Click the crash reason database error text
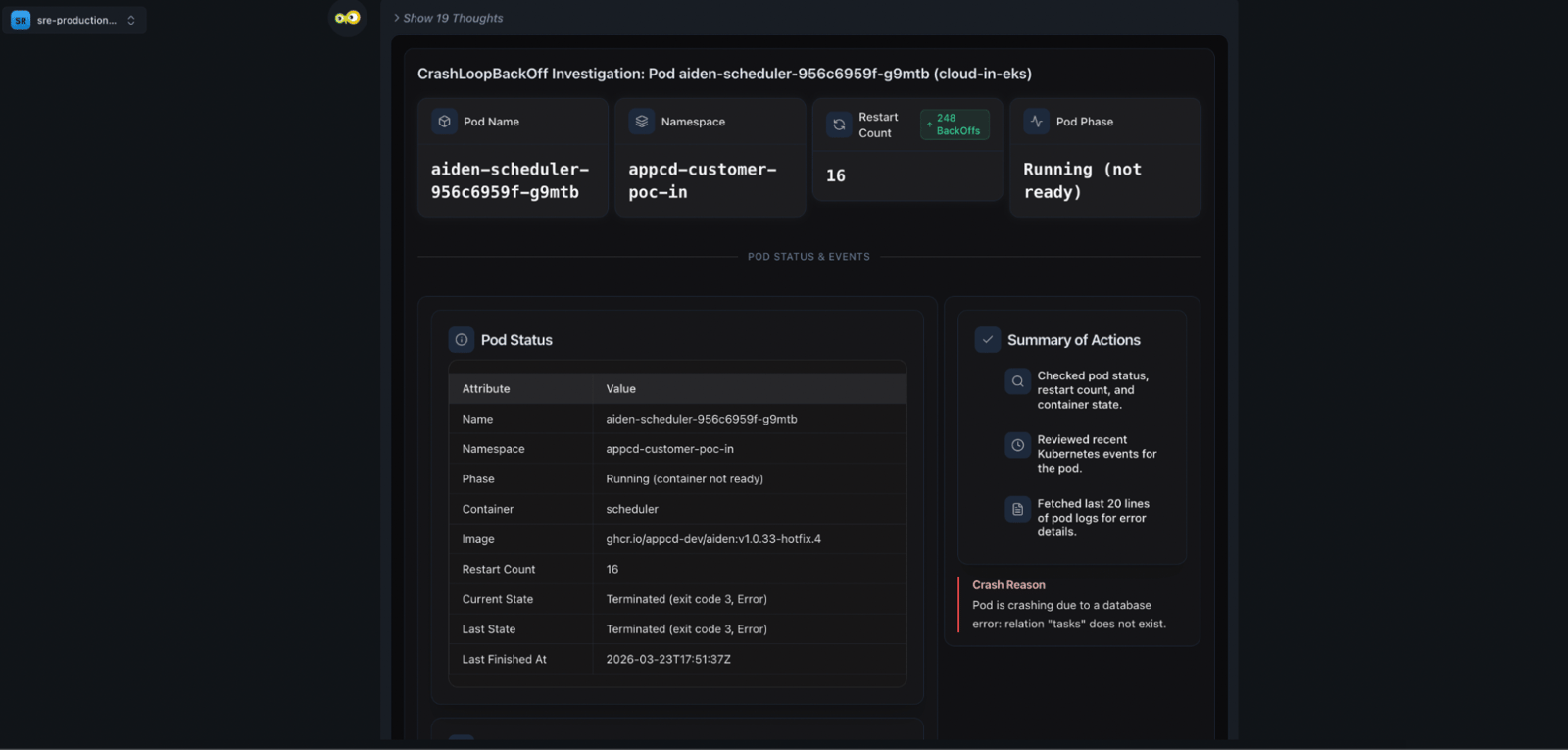The width and height of the screenshot is (1568, 750). 1069,615
